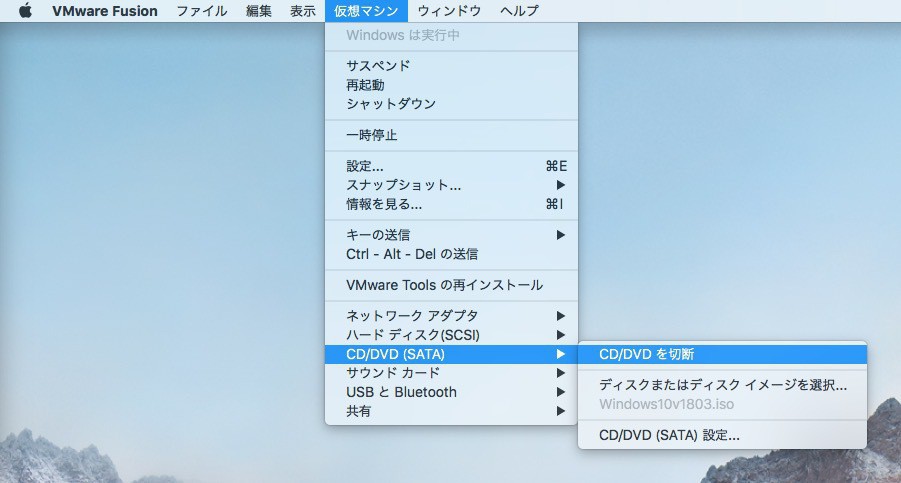Select the highlighted CD/DVD (SATA) item
Screen dimensions: 901x483
[451, 354]
